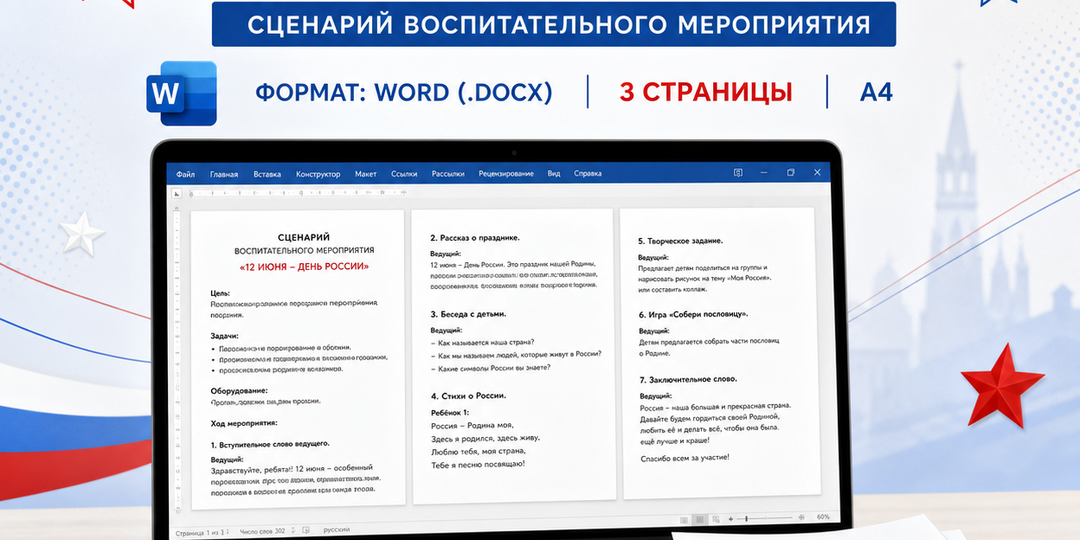1080x540 pixels.
Task: Switch to Read Mode view icon
Action: (x=684, y=519)
